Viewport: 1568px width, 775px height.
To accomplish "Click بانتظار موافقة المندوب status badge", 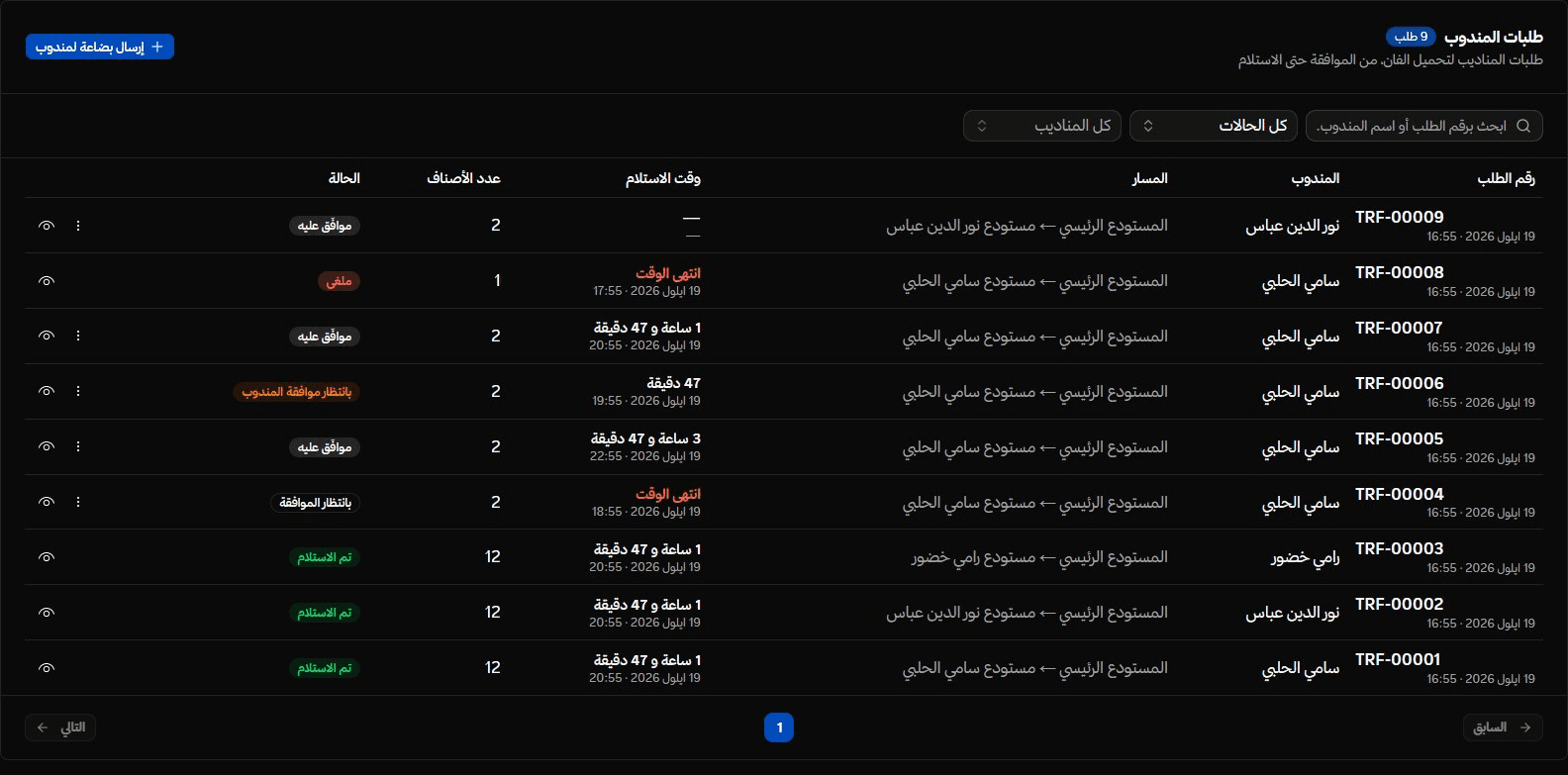I will [x=297, y=392].
